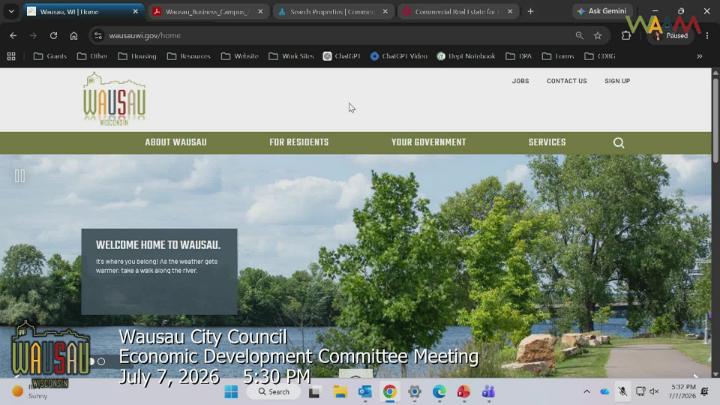The height and width of the screenshot is (405, 720).
Task: Open the DPA bookmark folder
Action: pyautogui.click(x=518, y=56)
